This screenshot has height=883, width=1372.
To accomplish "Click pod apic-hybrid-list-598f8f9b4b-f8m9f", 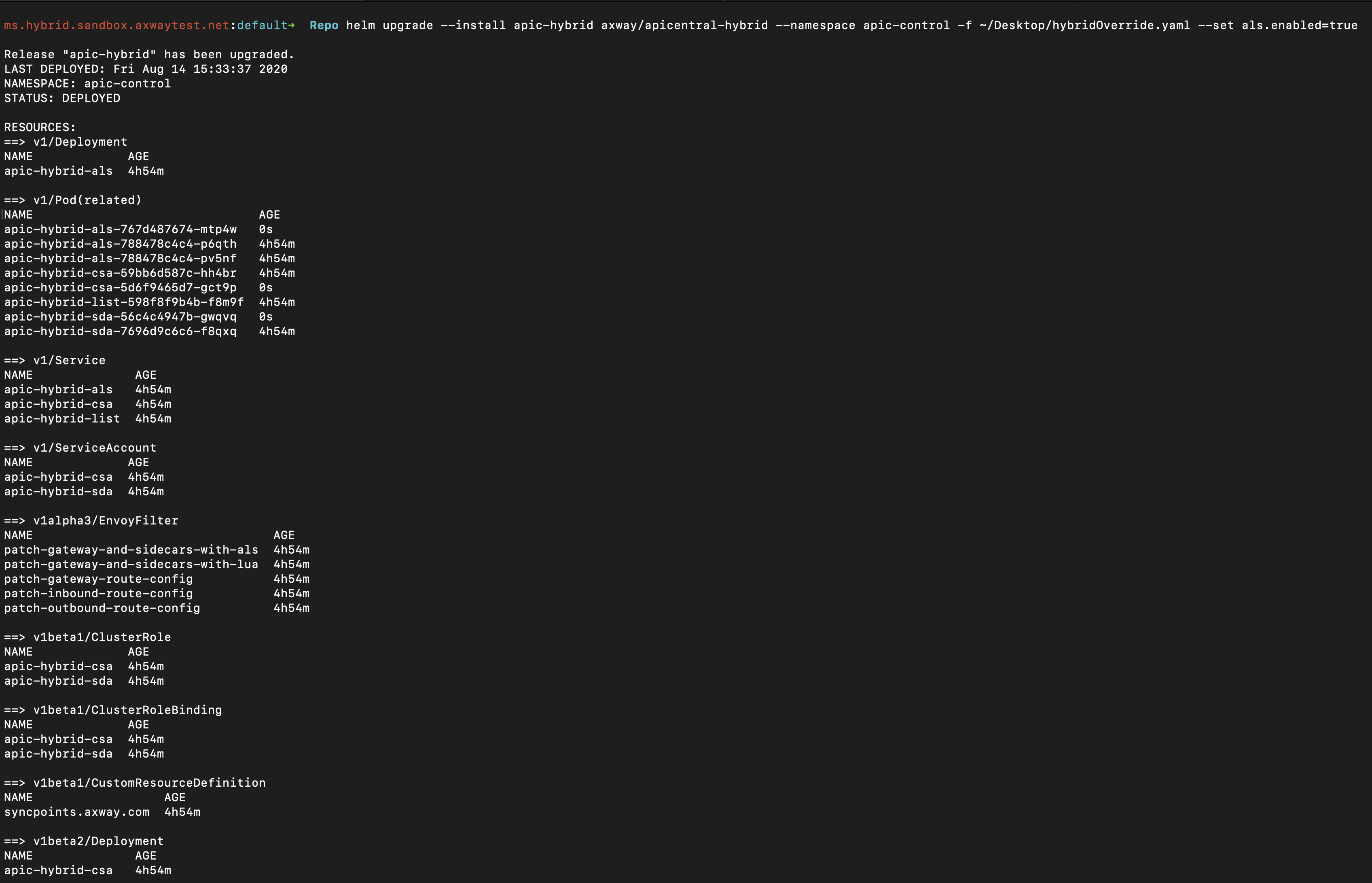I will pos(123,302).
